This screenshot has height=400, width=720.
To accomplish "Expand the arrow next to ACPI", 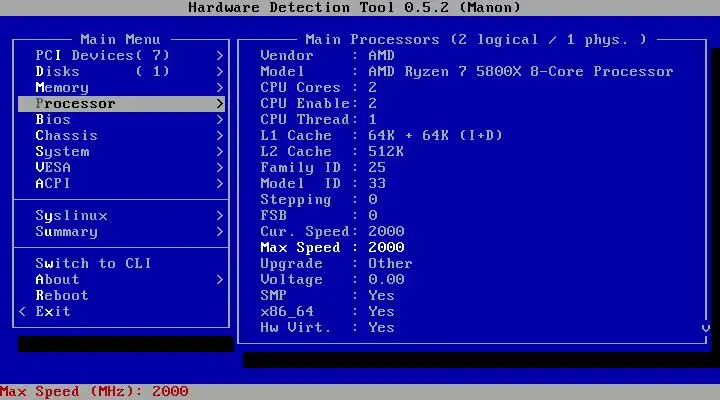I will [x=219, y=184].
